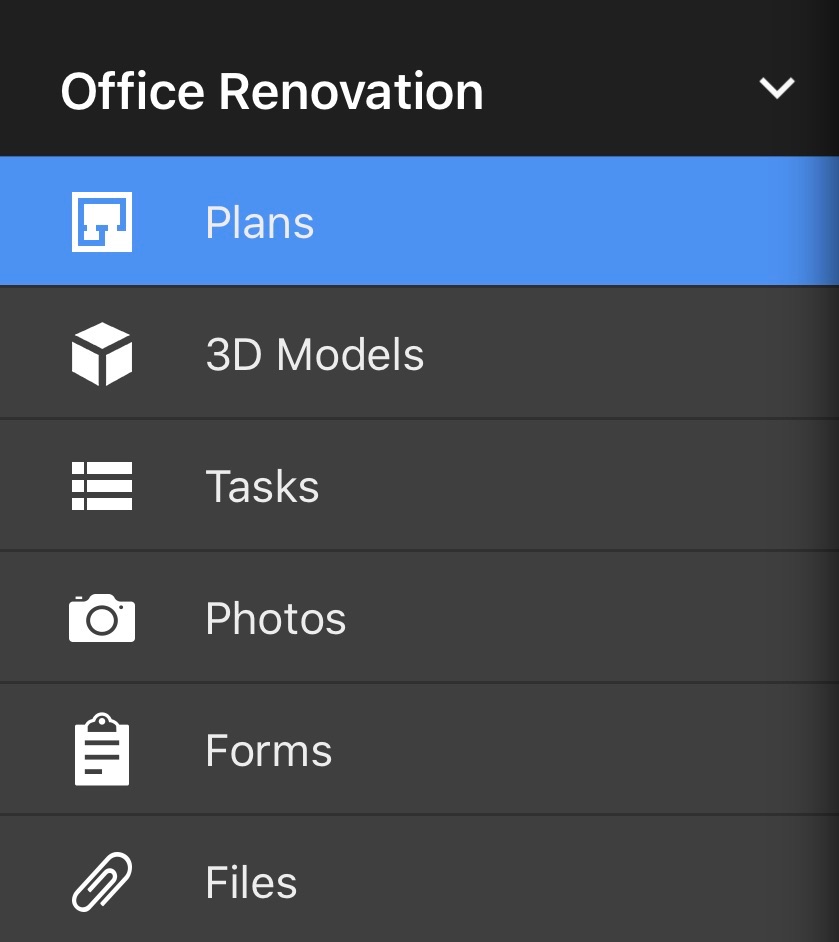Open the Plans menu label
This screenshot has height=942, width=839.
click(x=260, y=223)
